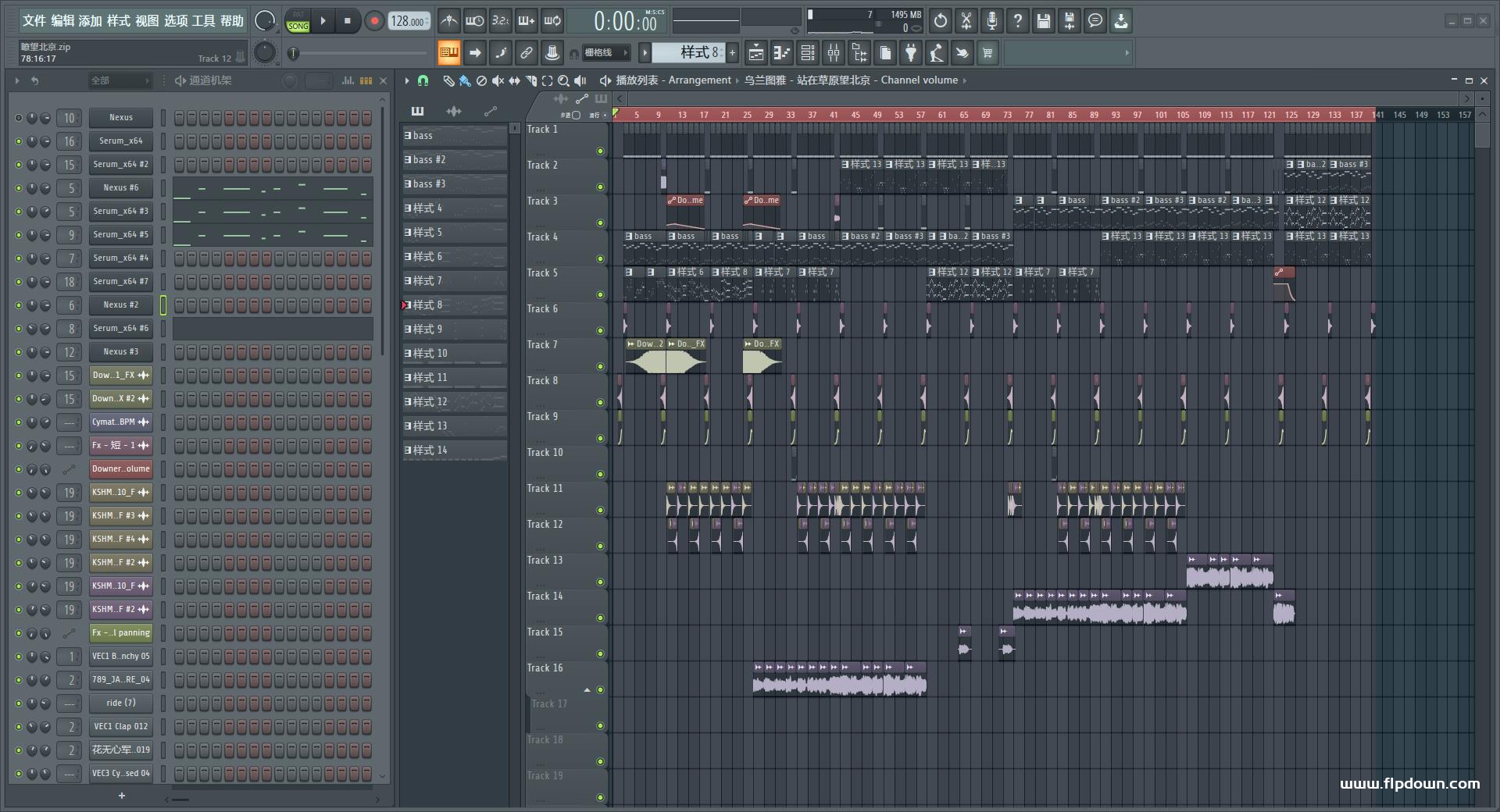Open the 视图 menu
Screen dimensions: 1500x812
[x=147, y=21]
